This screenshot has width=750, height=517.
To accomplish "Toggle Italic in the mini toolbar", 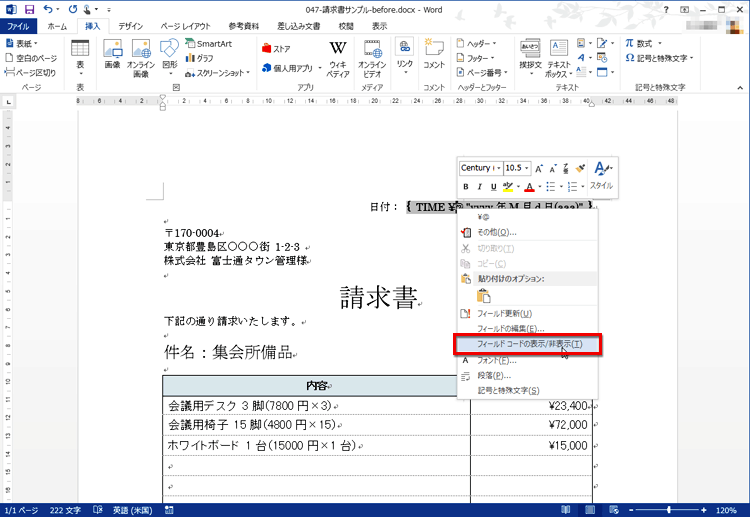I will point(479,187).
